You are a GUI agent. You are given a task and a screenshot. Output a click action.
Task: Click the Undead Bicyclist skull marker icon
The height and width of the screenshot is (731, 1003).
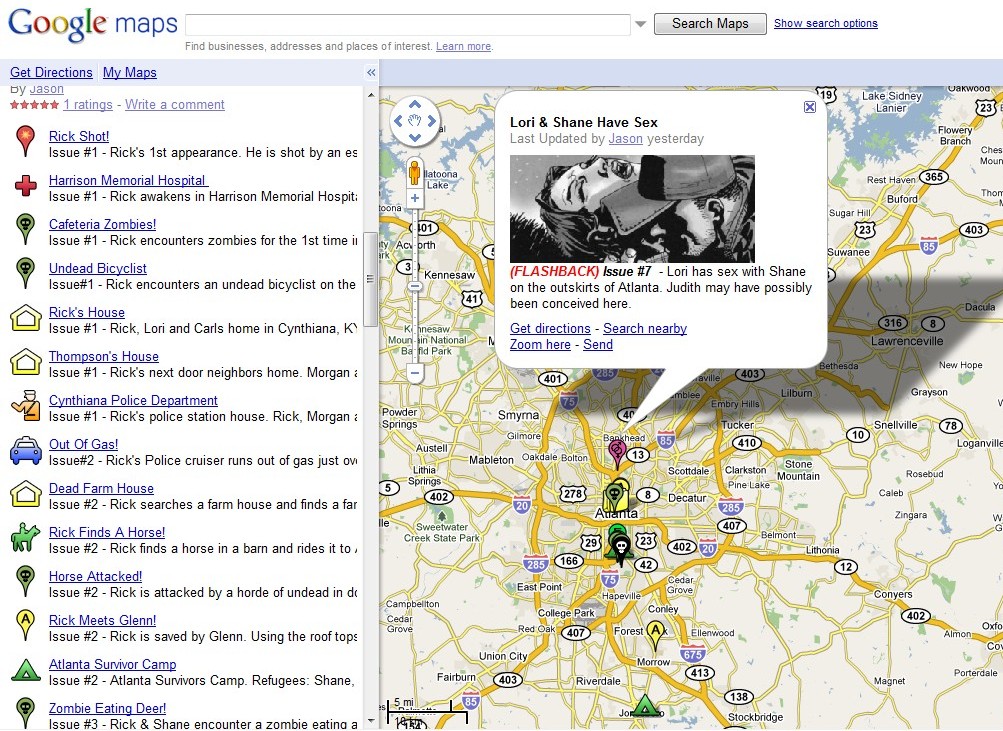25,273
